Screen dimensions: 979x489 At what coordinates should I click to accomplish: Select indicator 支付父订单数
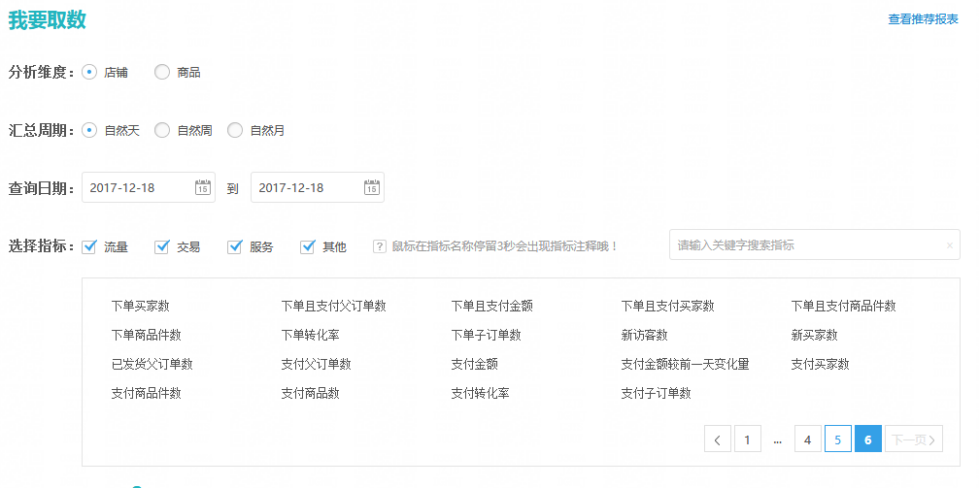click(316, 364)
